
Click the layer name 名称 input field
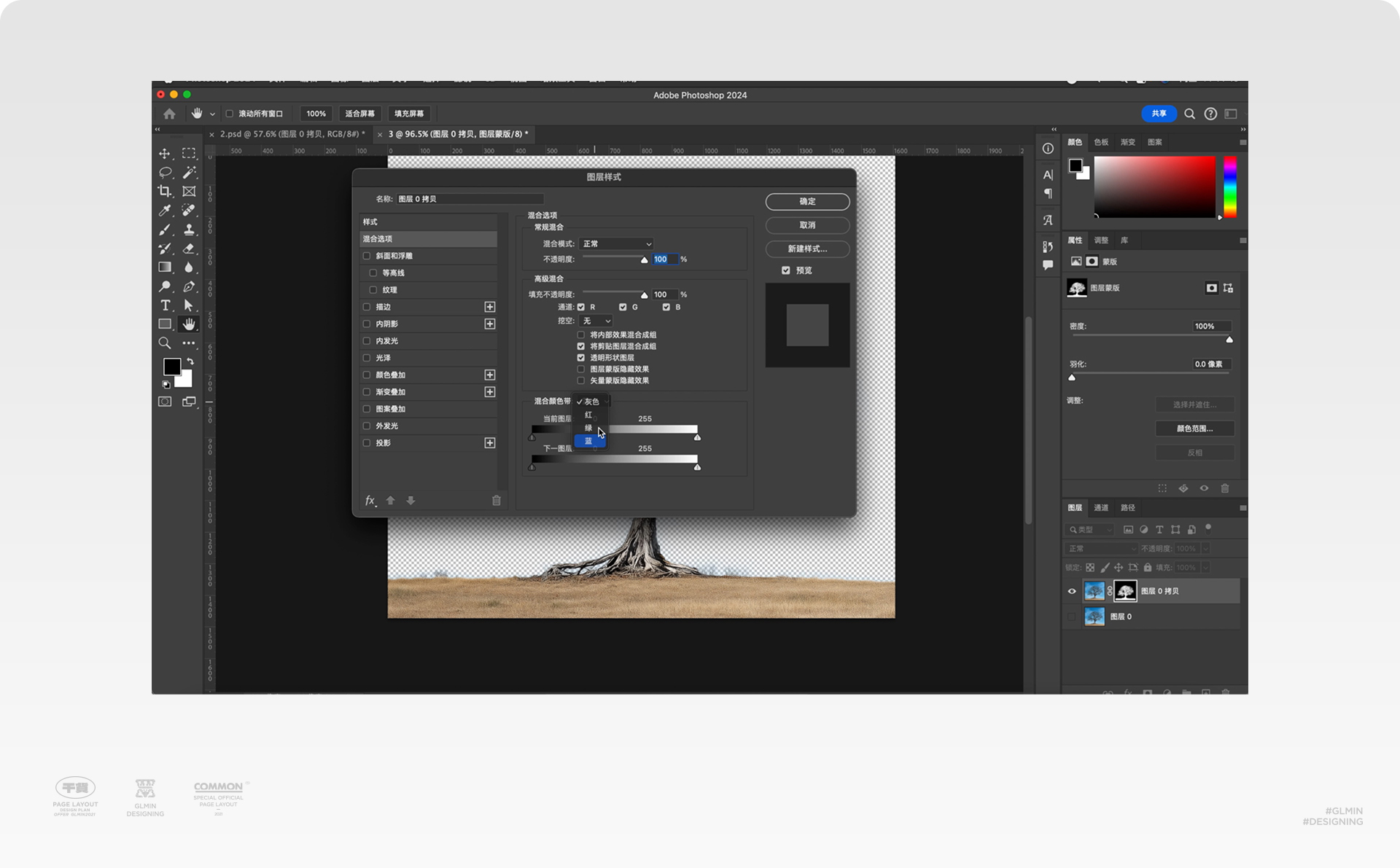tap(470, 199)
